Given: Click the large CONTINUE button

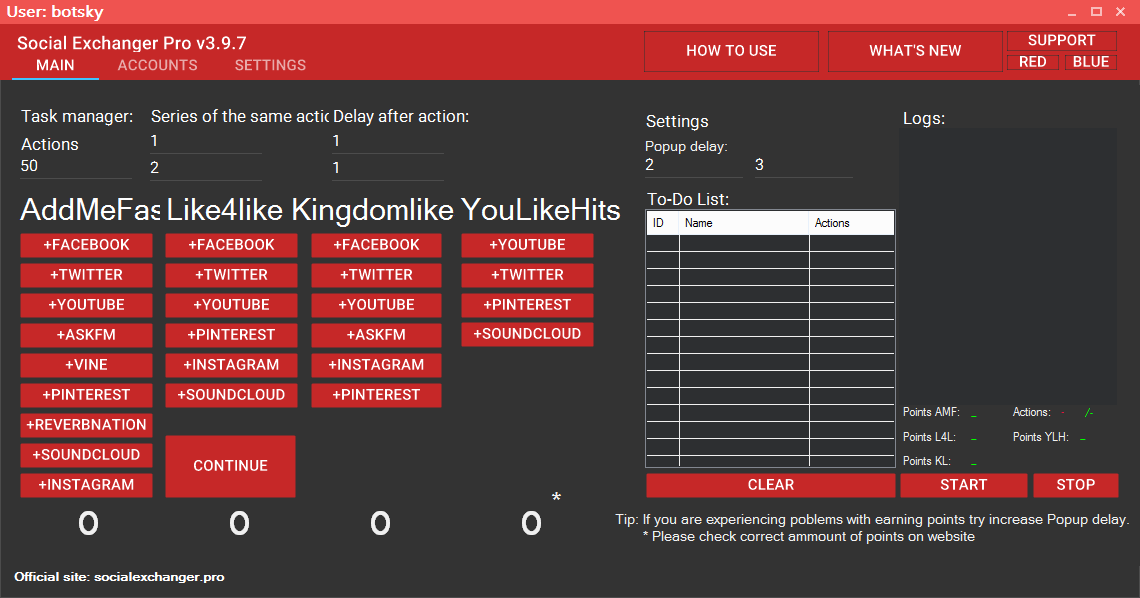Looking at the screenshot, I should (x=230, y=466).
